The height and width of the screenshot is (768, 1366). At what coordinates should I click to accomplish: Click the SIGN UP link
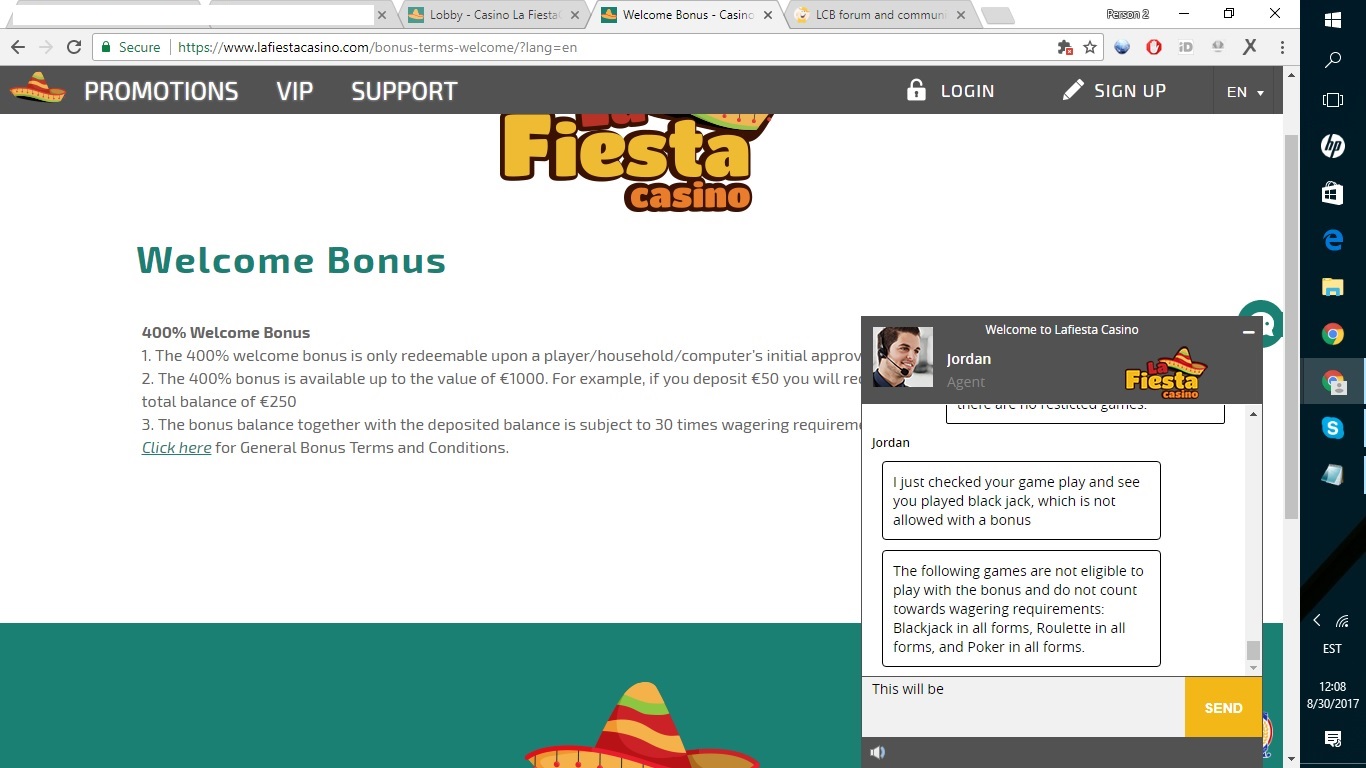click(1113, 91)
